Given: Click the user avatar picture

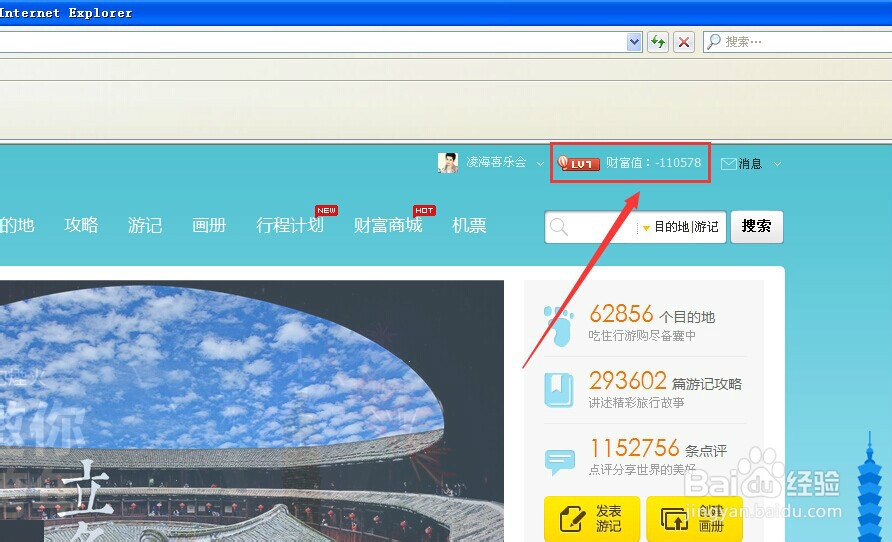Looking at the screenshot, I should coord(448,163).
